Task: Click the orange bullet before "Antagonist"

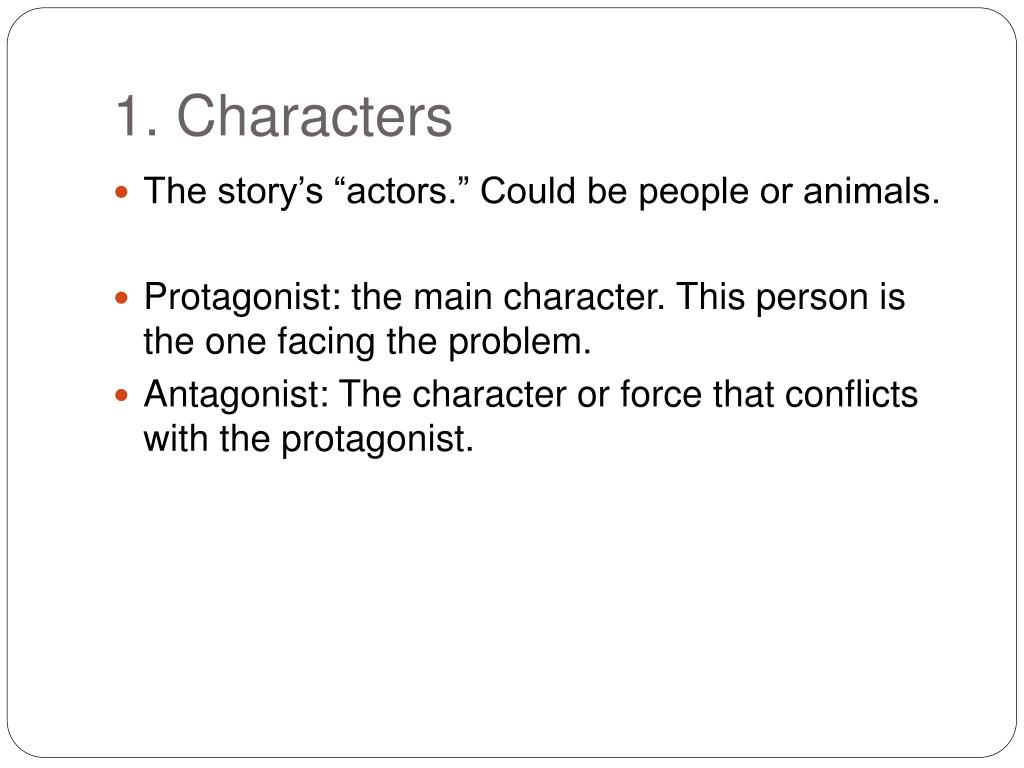Action: point(121,395)
